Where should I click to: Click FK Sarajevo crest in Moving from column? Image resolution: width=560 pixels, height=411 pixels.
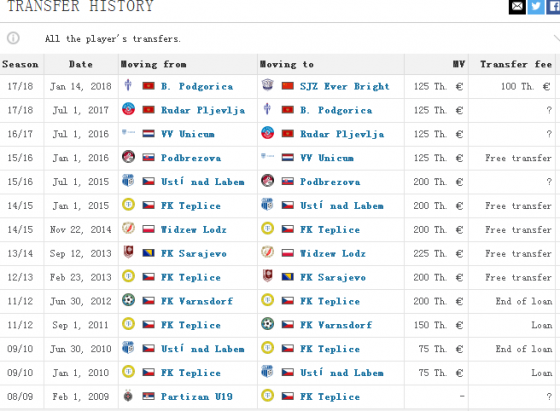pos(128,252)
